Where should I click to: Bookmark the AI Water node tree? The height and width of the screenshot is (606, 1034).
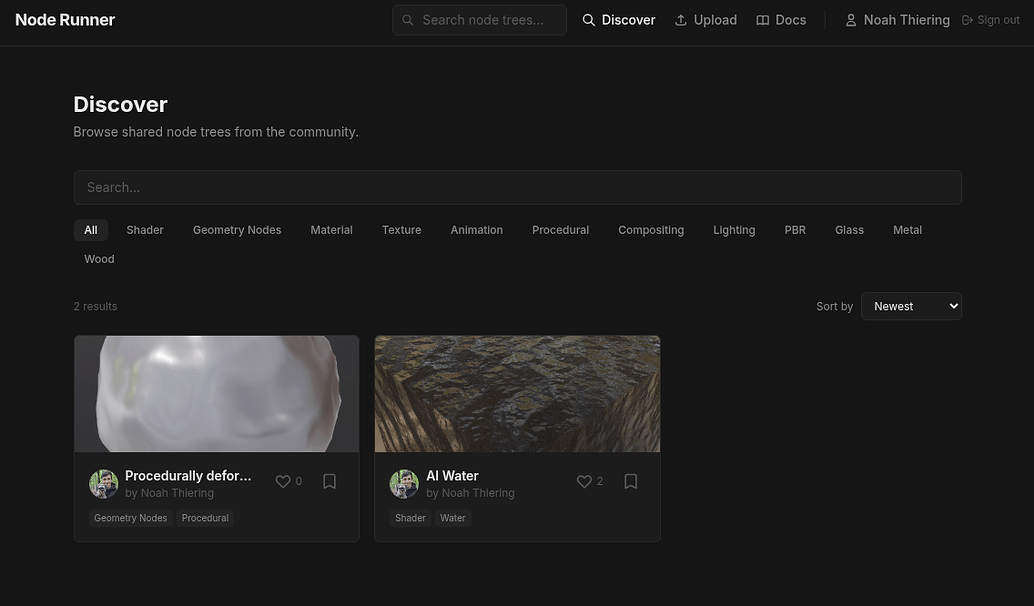631,481
